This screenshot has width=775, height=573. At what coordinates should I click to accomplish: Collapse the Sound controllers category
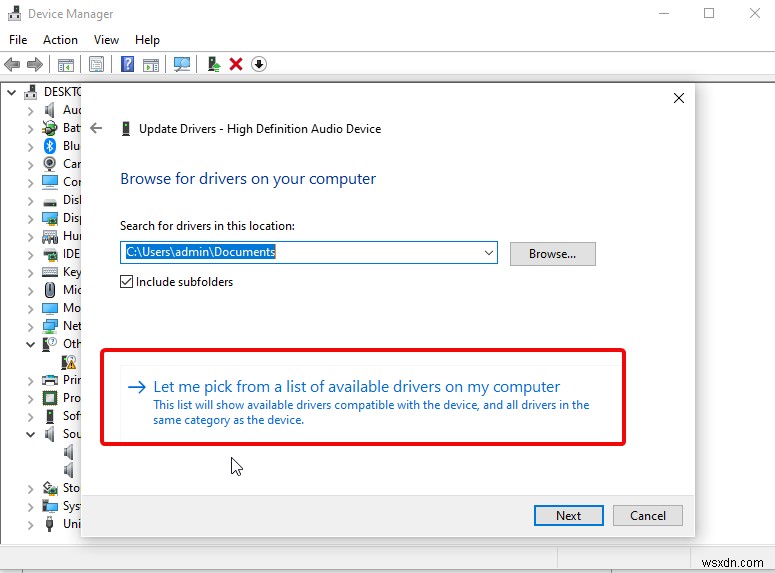pyautogui.click(x=30, y=434)
